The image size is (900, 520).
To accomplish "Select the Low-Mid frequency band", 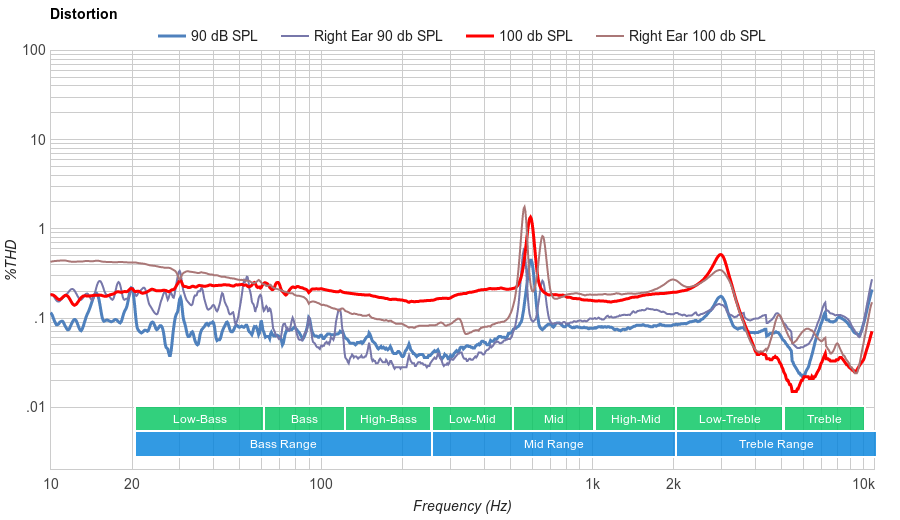I will [472, 419].
